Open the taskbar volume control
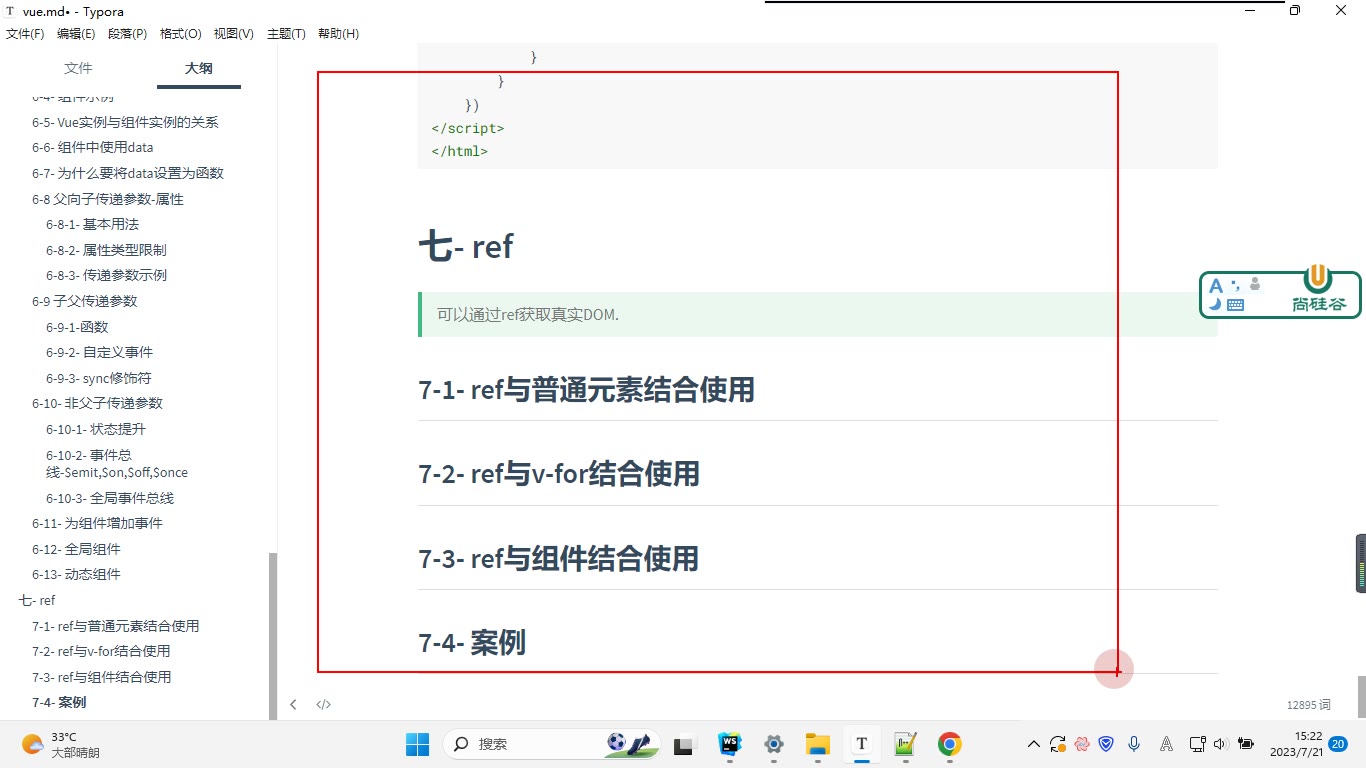 coord(1220,744)
